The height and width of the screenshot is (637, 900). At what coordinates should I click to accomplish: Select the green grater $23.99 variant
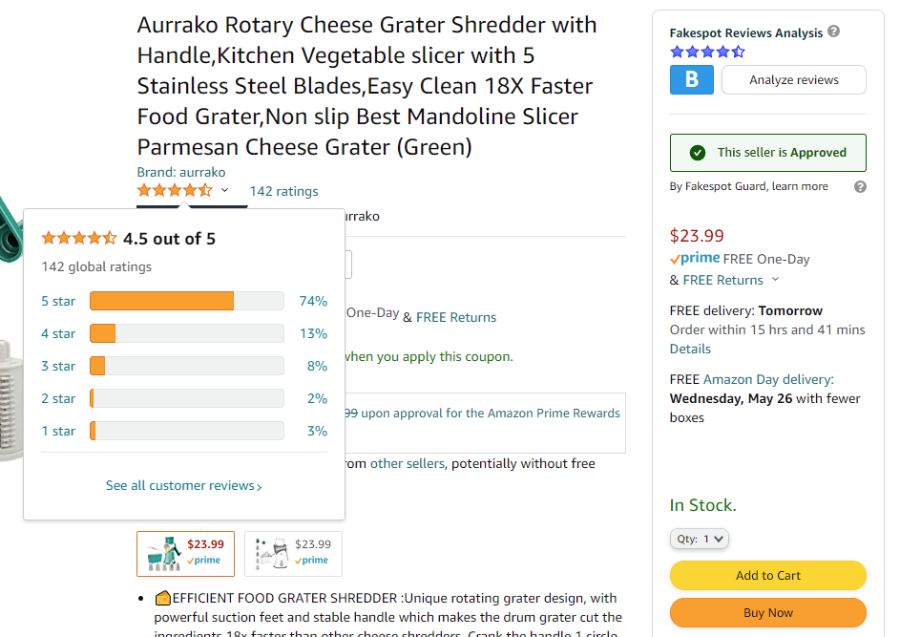tap(185, 554)
